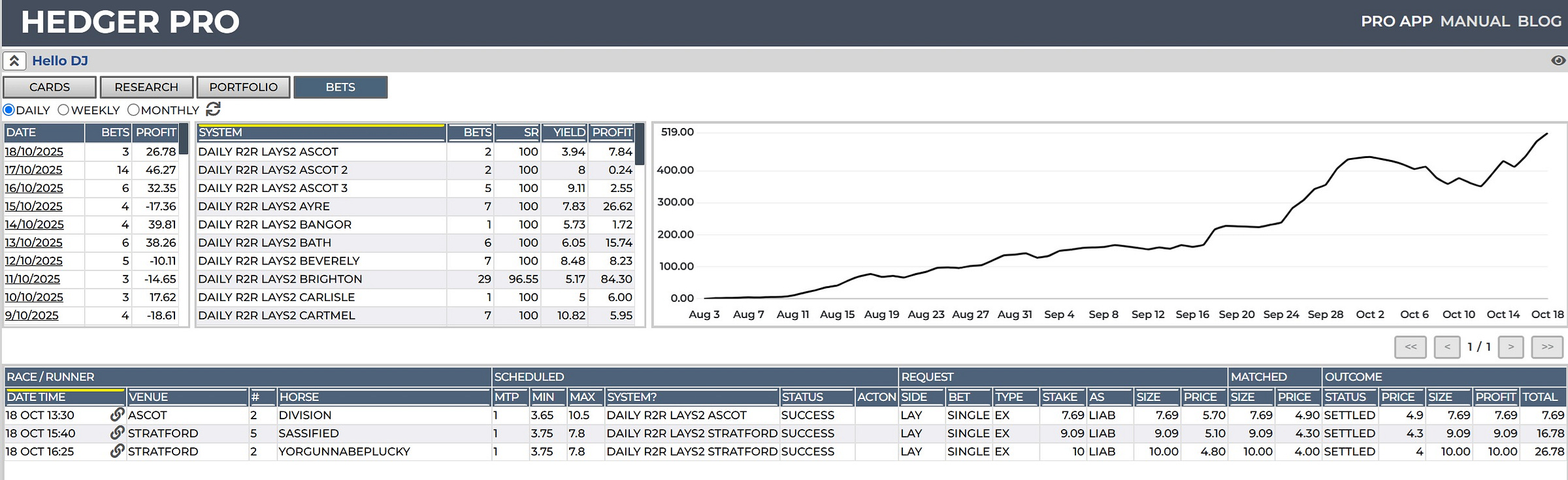The width and height of the screenshot is (1568, 480).
Task: Open the 14/10/2025 date link
Action: tap(34, 225)
